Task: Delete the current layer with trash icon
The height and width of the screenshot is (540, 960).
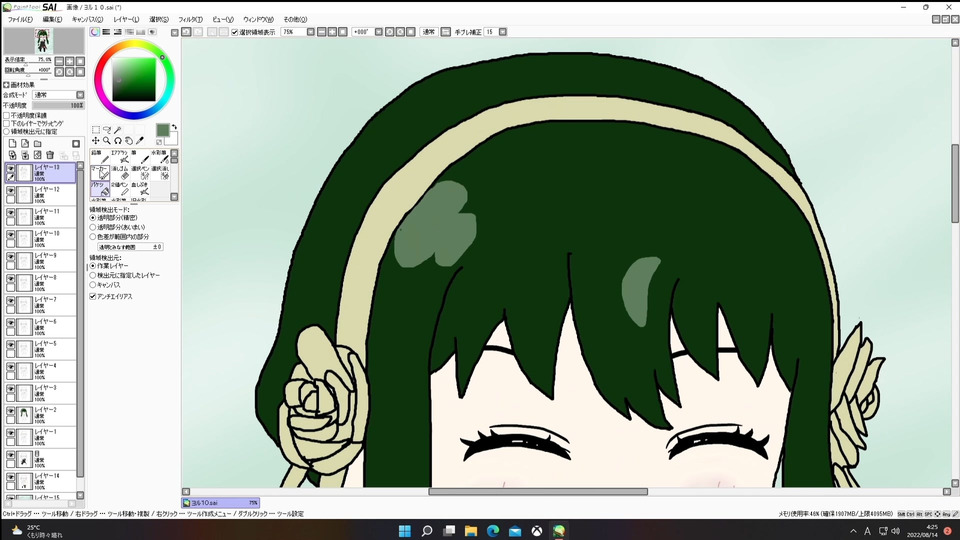Action: [50, 156]
